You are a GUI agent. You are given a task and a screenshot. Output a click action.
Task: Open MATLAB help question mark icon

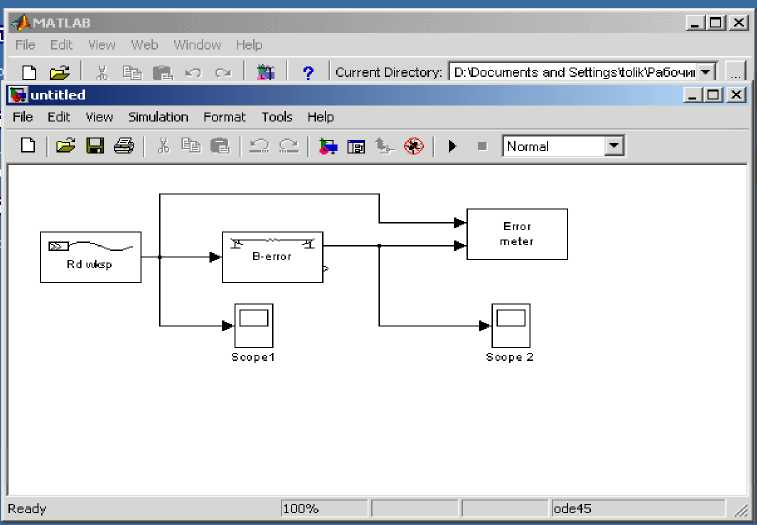(308, 72)
